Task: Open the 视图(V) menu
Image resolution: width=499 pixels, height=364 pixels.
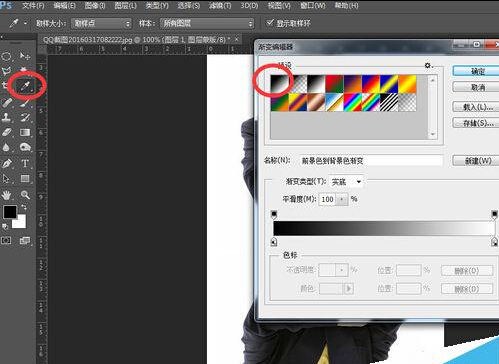Action: click(279, 6)
